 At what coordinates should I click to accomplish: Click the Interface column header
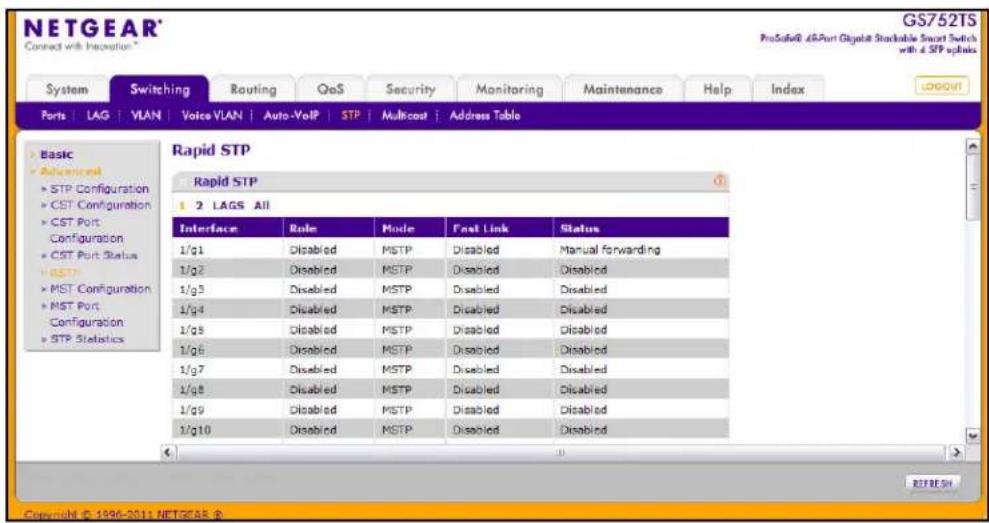[227, 228]
